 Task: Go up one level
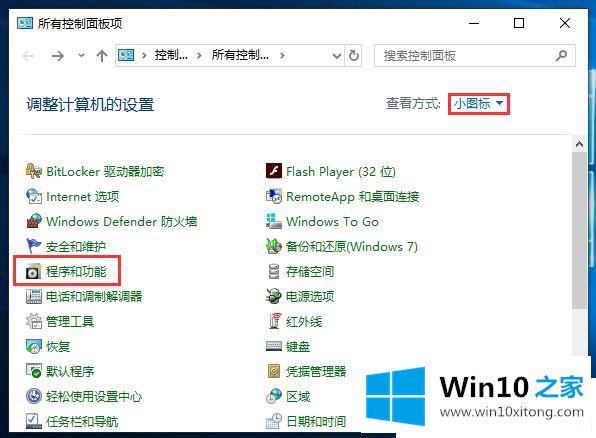coord(102,56)
